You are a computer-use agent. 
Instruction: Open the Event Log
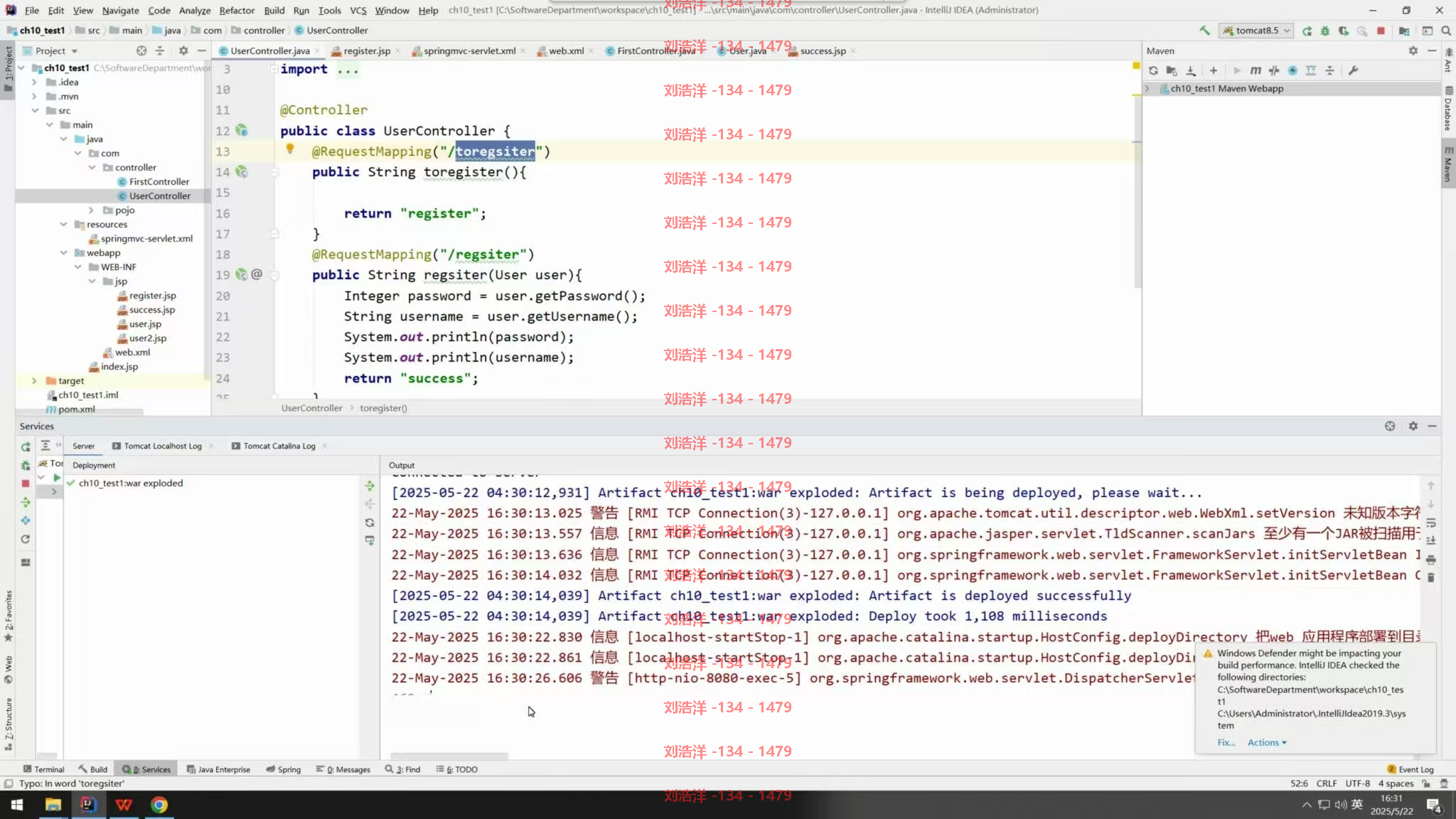[x=1410, y=769]
